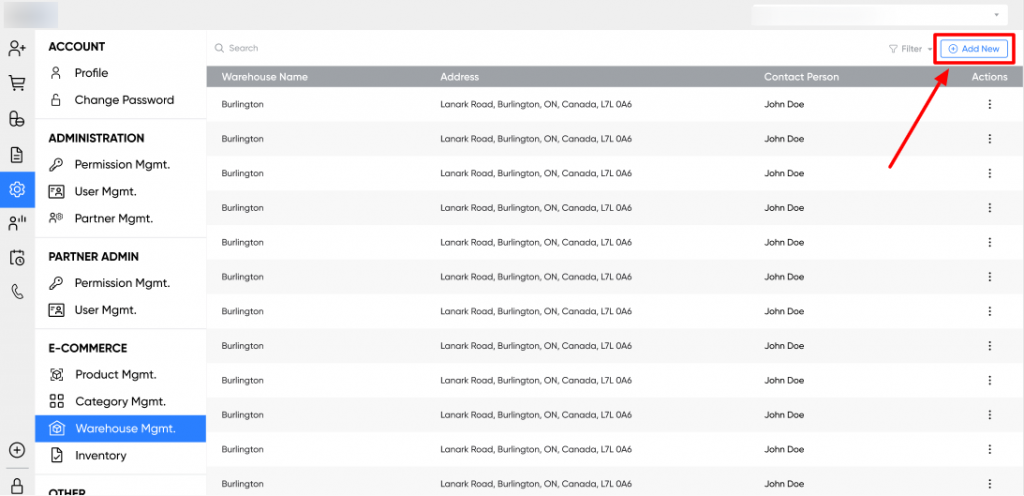Click the Warehouse Name column header

coord(264,77)
